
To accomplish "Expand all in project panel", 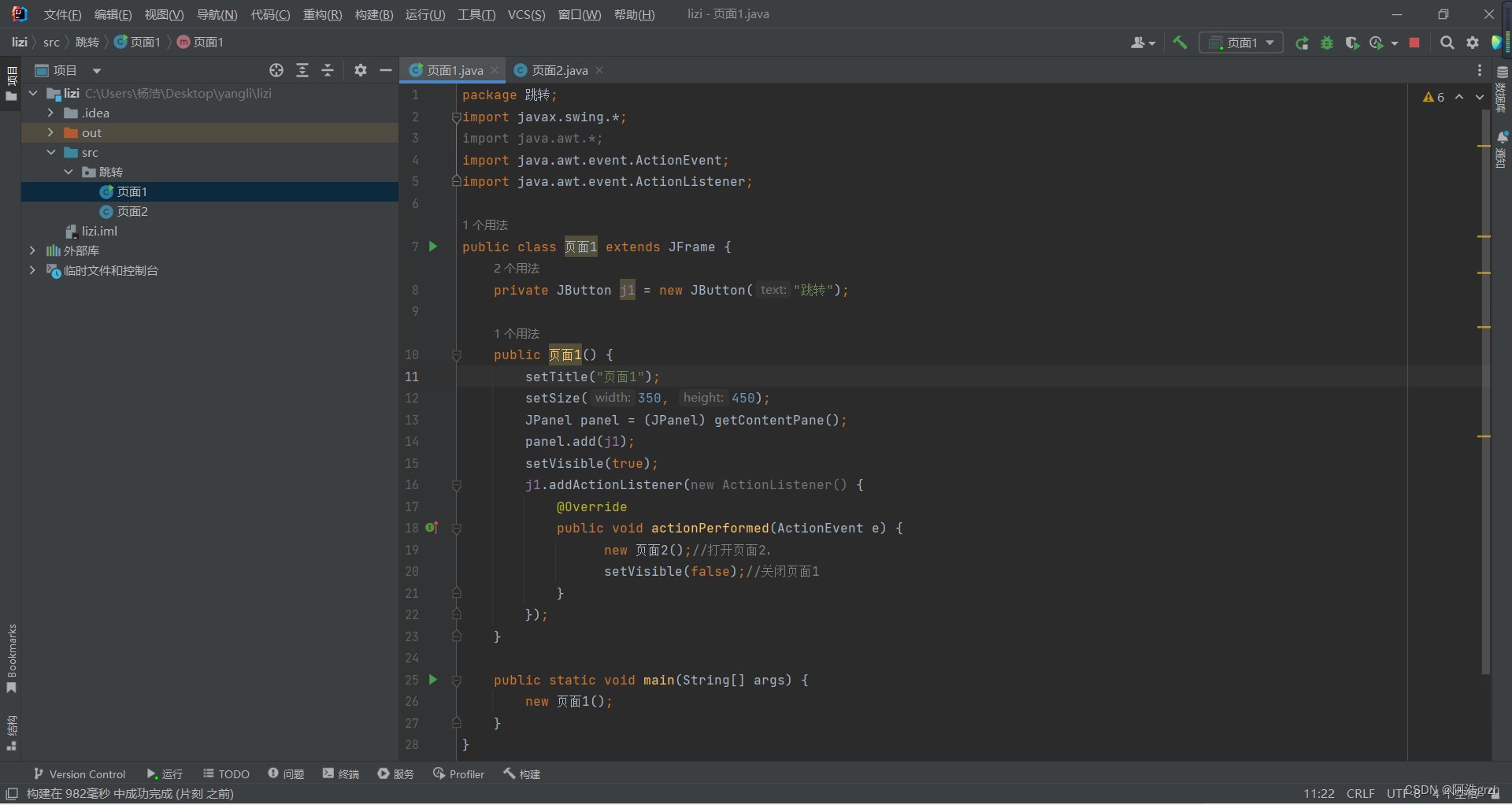I will pos(302,70).
